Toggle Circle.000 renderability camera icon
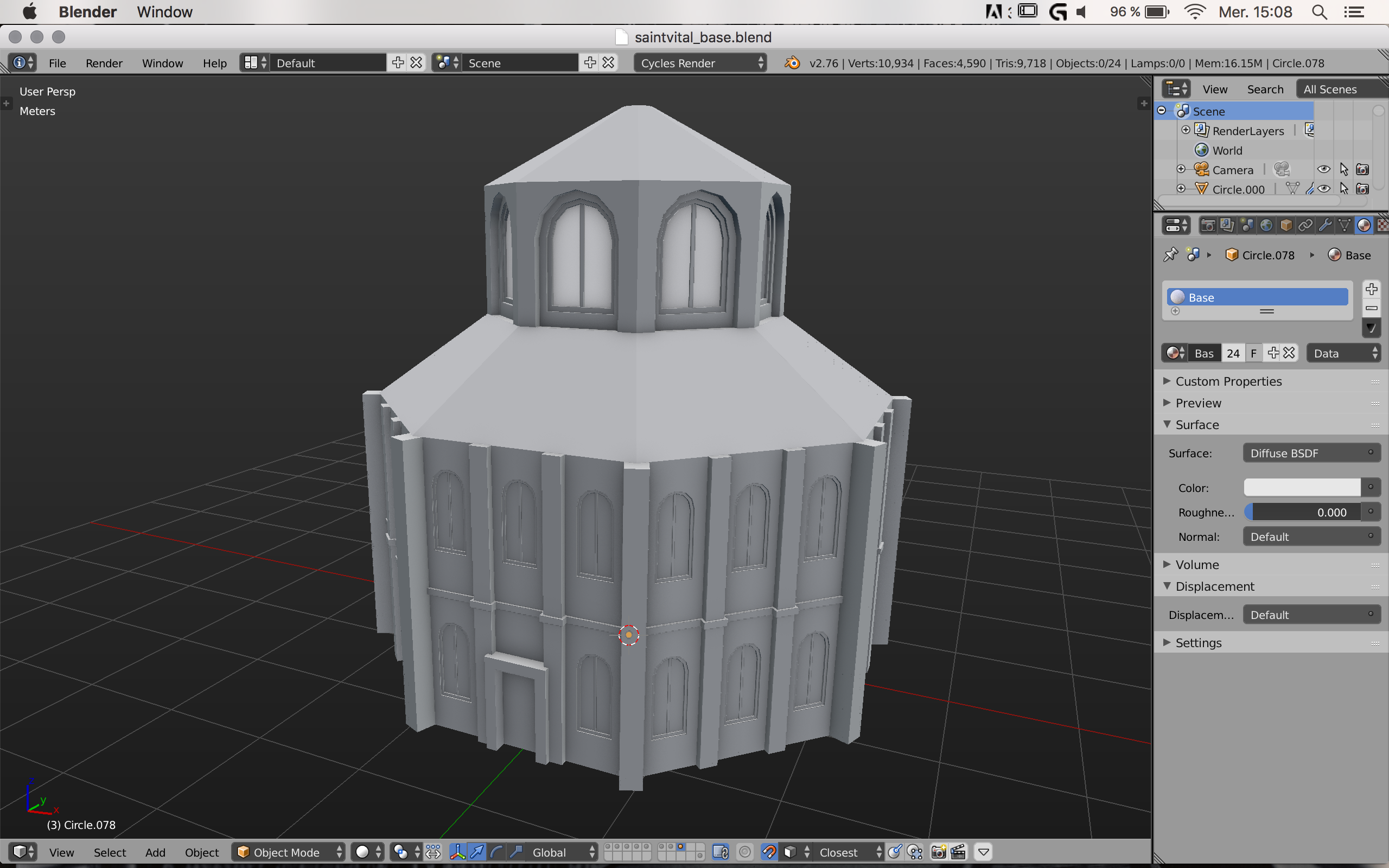Viewport: 1389px width, 868px height. click(x=1362, y=189)
